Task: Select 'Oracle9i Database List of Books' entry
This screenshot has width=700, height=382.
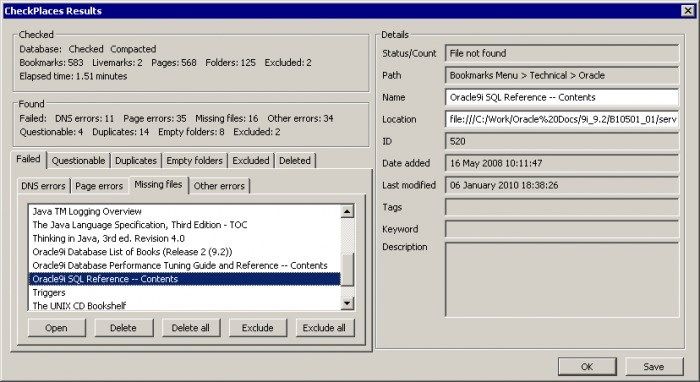Action: pyautogui.click(x=184, y=252)
